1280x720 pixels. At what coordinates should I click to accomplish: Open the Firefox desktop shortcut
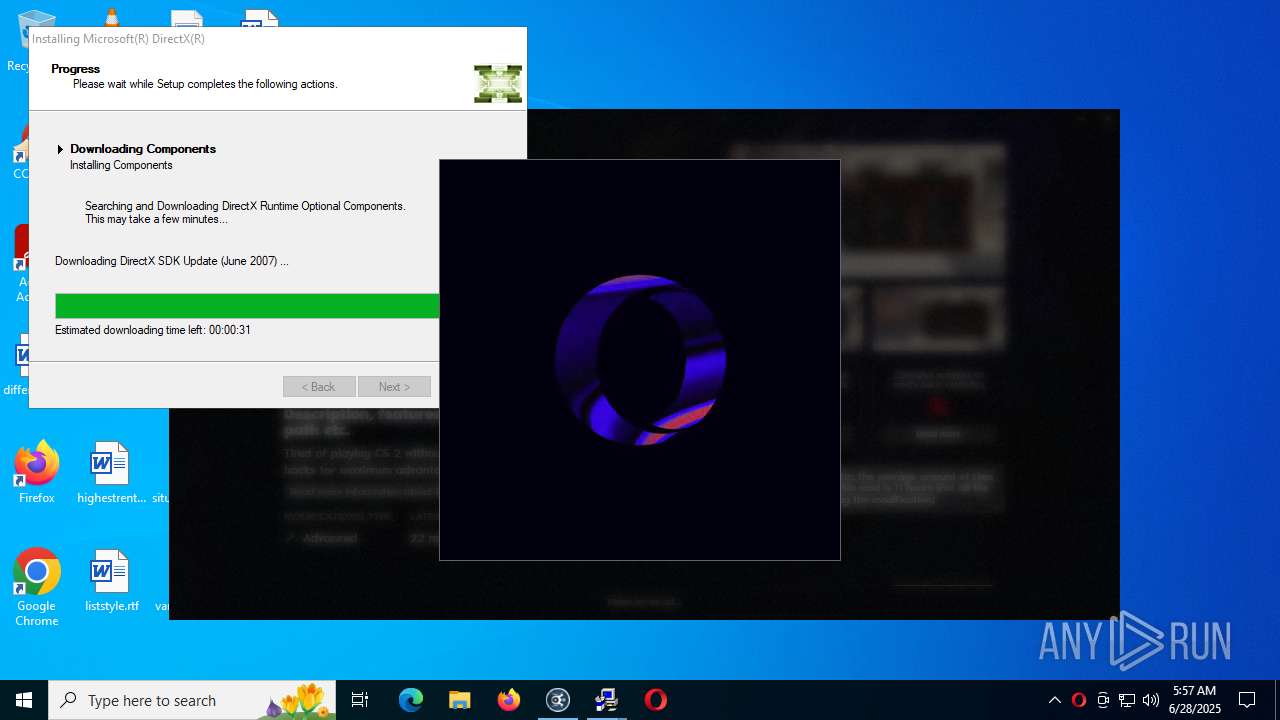click(36, 472)
